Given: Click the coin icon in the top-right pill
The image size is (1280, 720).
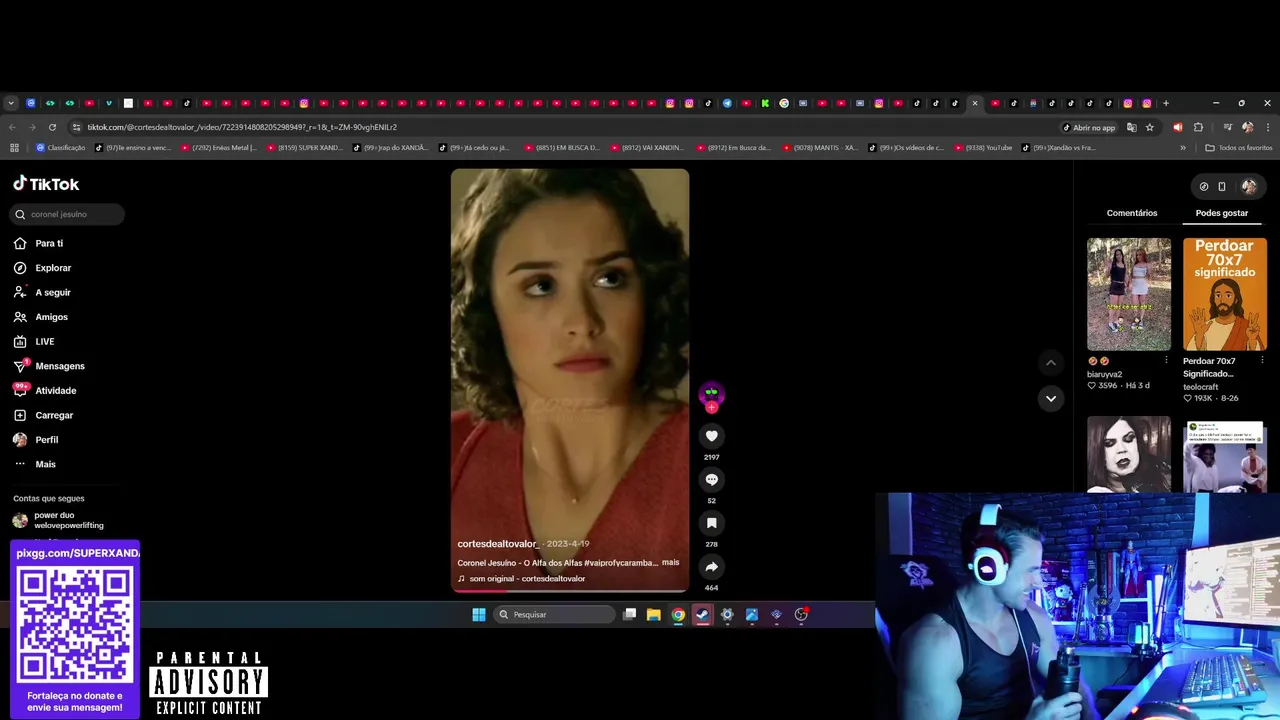Looking at the screenshot, I should [1204, 186].
